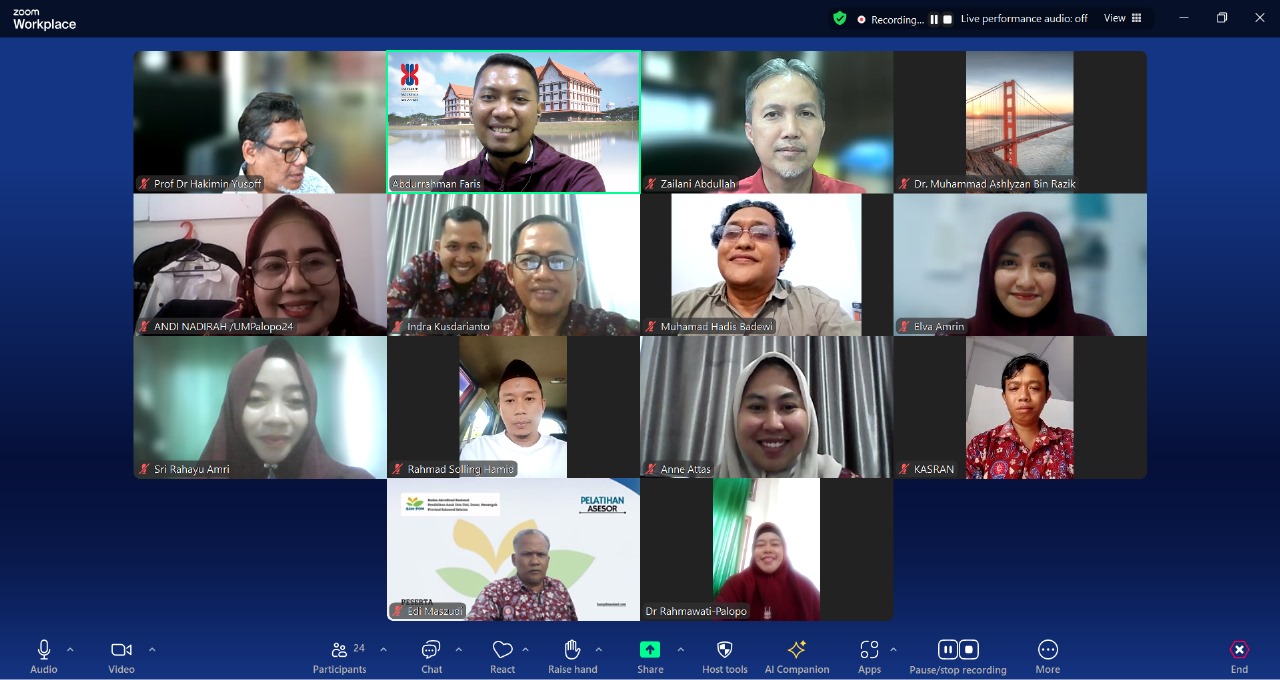1280x680 pixels.
Task: Open the Chat panel
Action: 431,656
